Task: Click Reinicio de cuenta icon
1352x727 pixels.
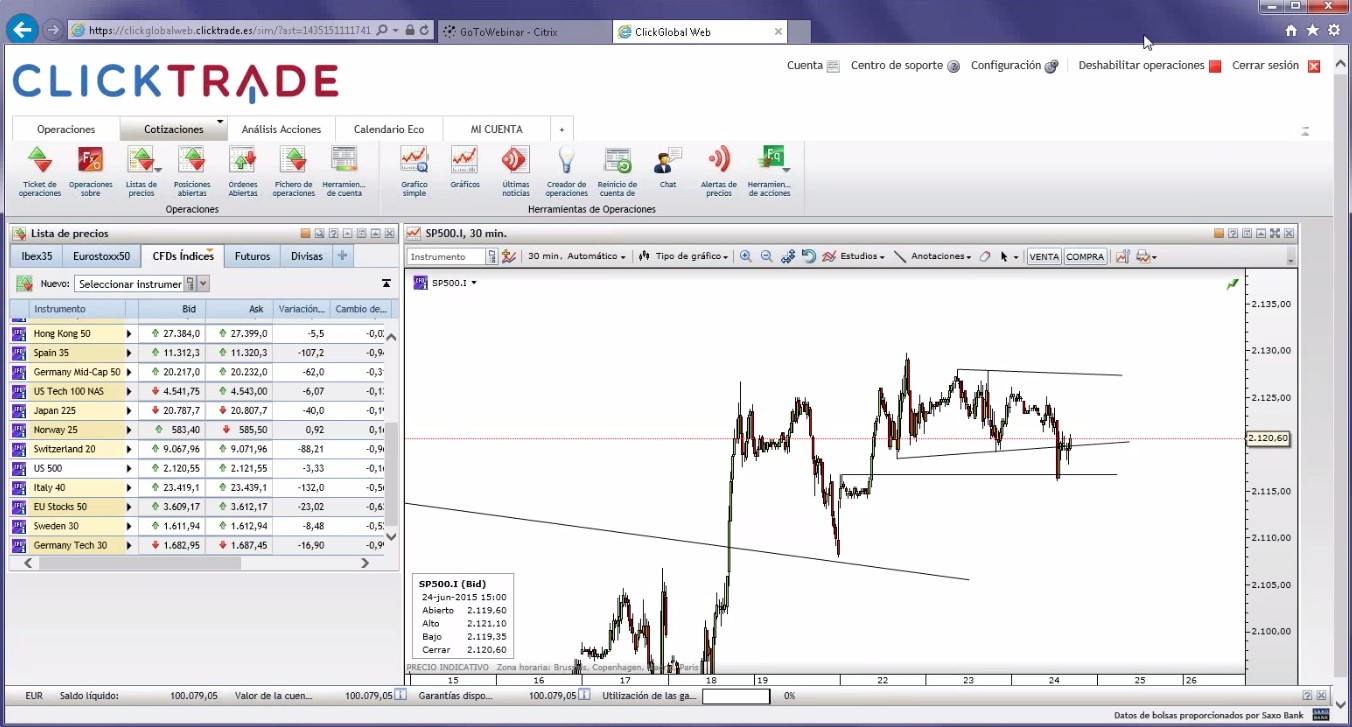Action: [x=617, y=170]
